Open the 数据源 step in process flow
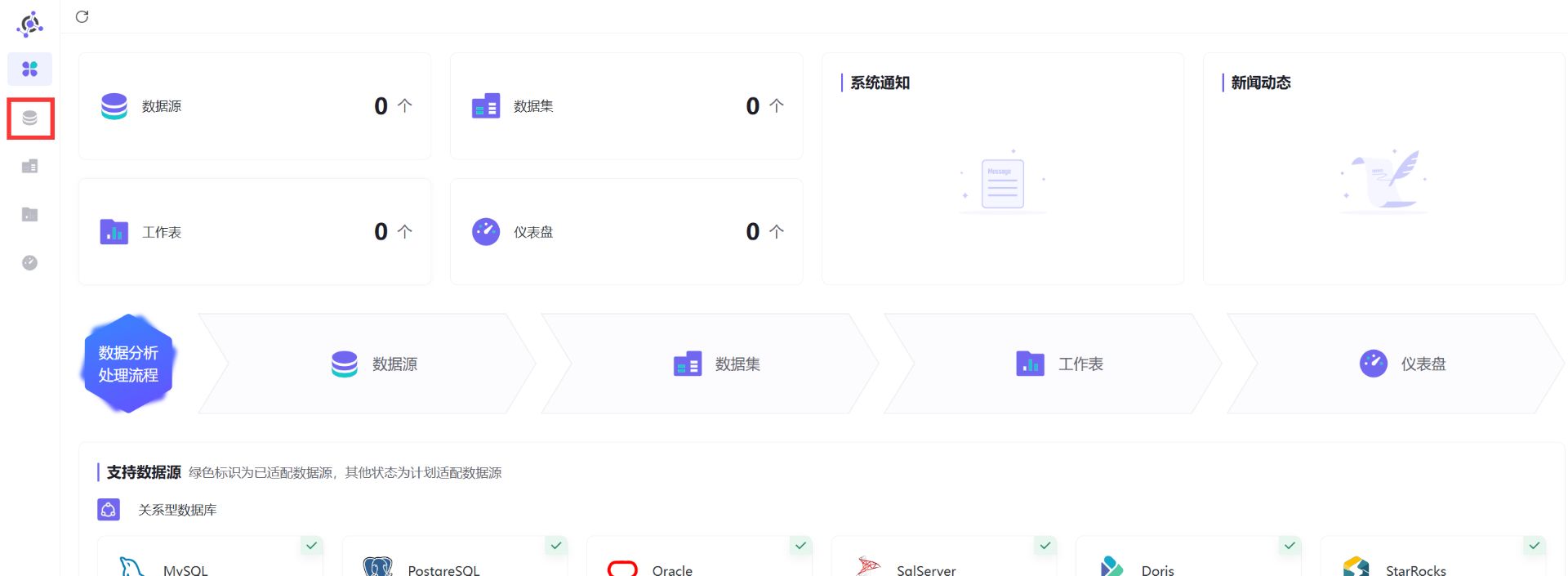This screenshot has width=1568, height=576. pyautogui.click(x=367, y=364)
